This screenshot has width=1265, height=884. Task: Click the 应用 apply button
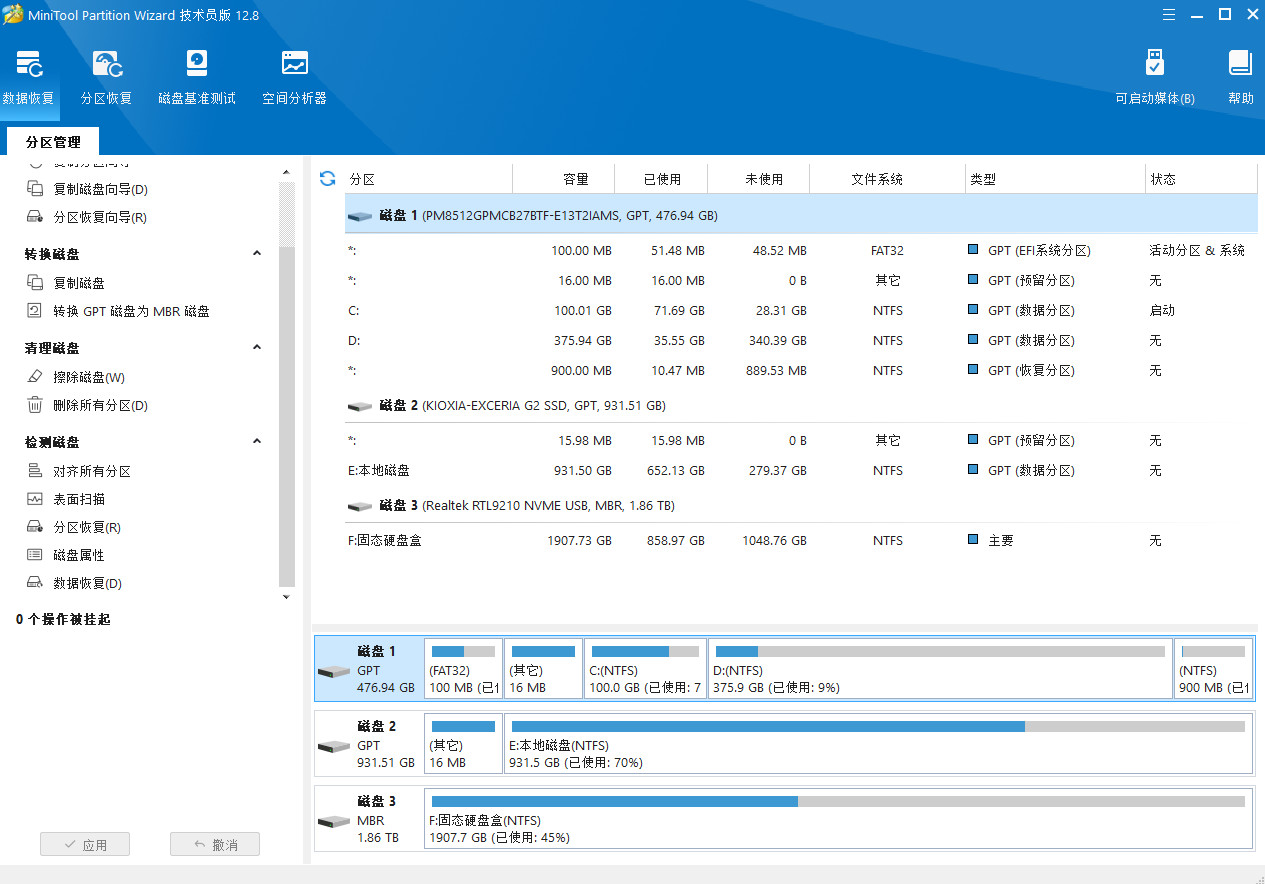point(85,844)
